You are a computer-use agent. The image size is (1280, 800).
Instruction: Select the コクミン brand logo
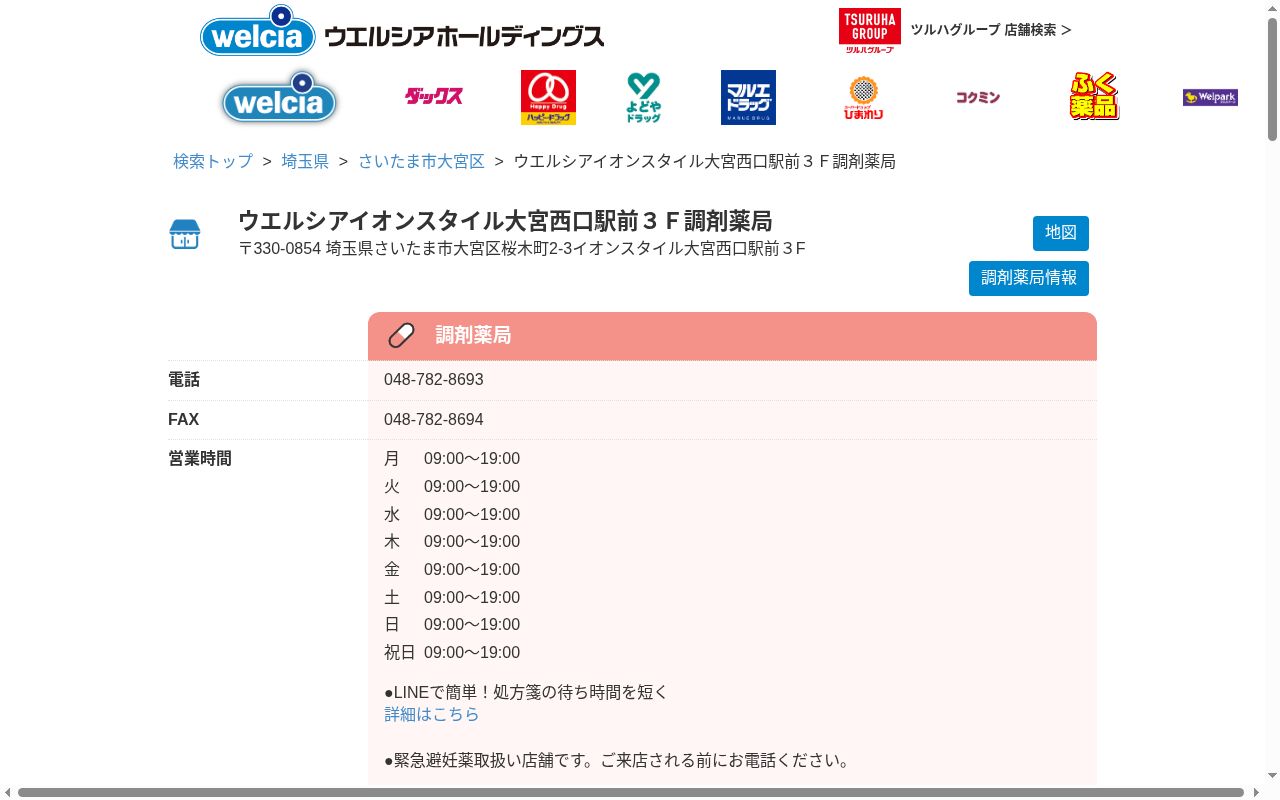[978, 97]
